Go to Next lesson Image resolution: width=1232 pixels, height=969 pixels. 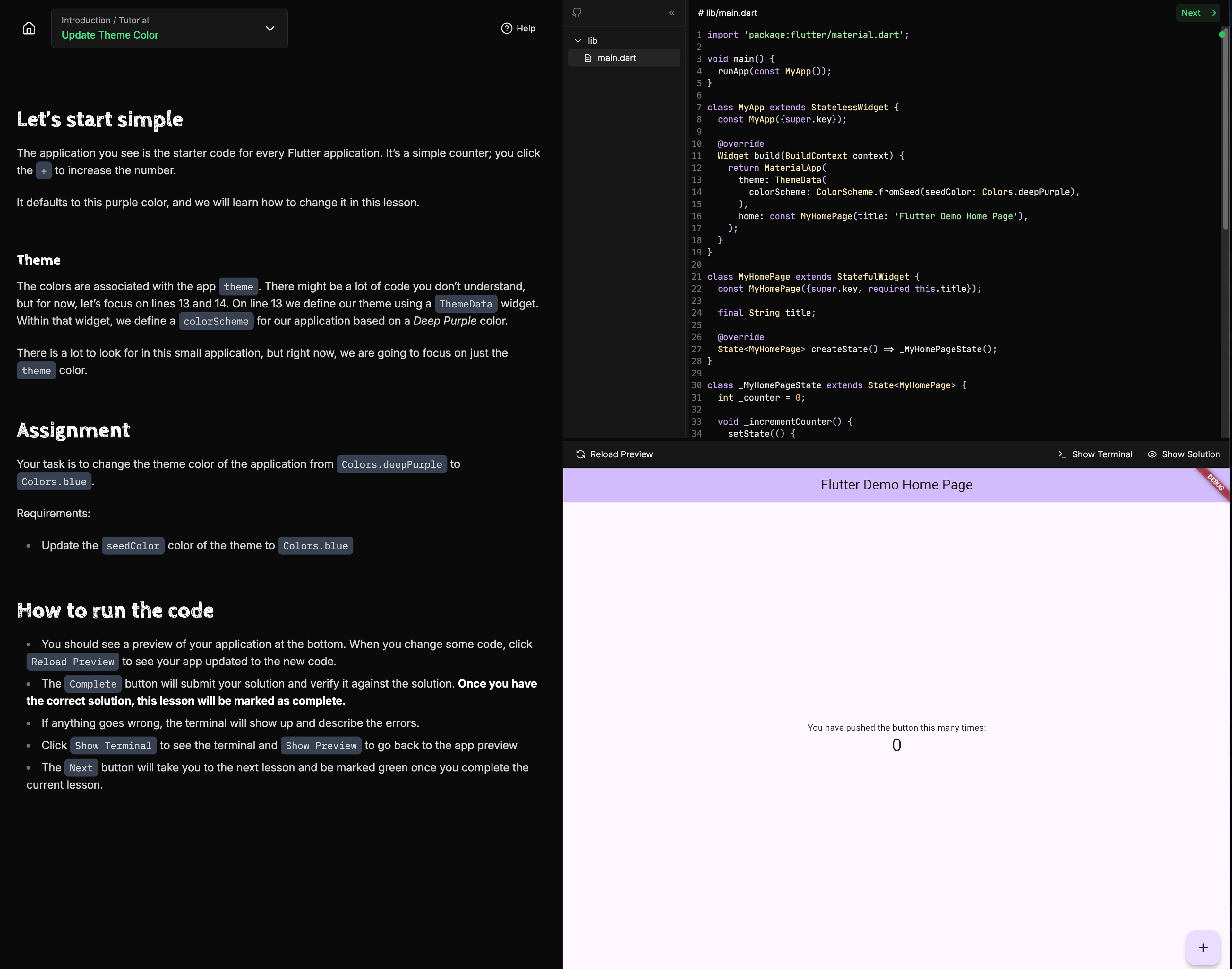[x=1198, y=13]
